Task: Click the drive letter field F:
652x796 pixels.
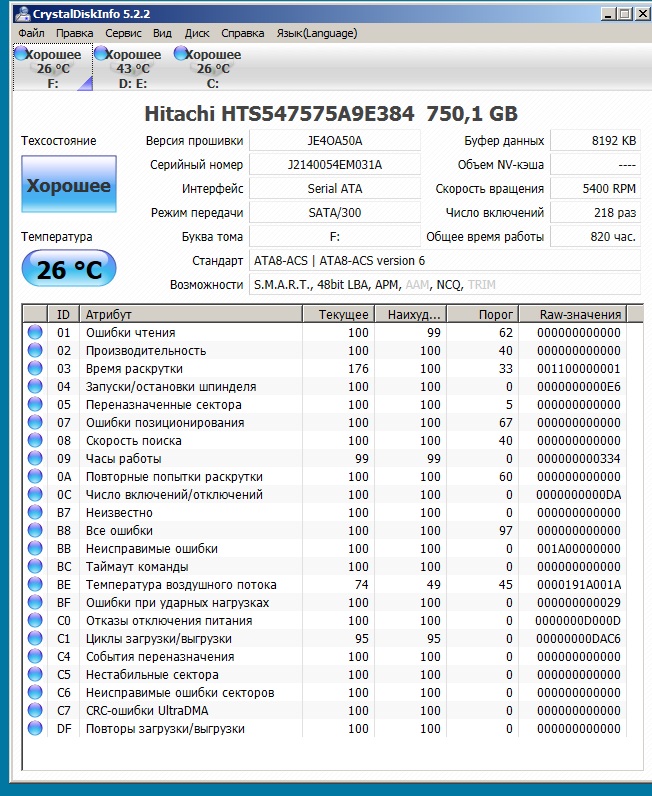Action: pos(335,237)
